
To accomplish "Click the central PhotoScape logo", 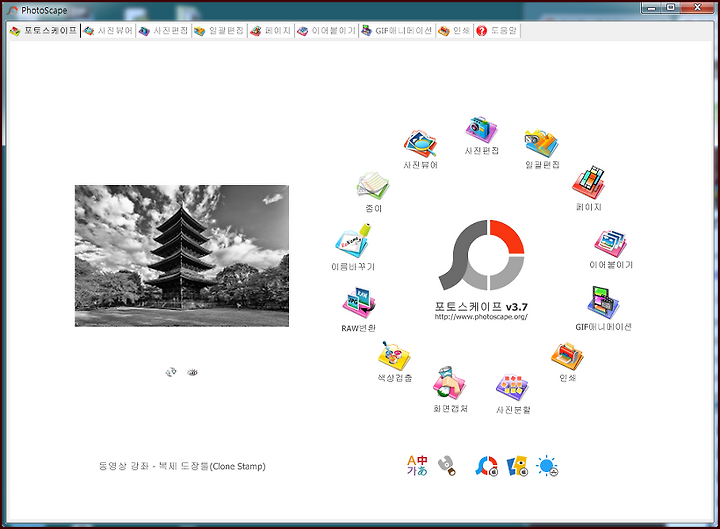I will [x=481, y=255].
